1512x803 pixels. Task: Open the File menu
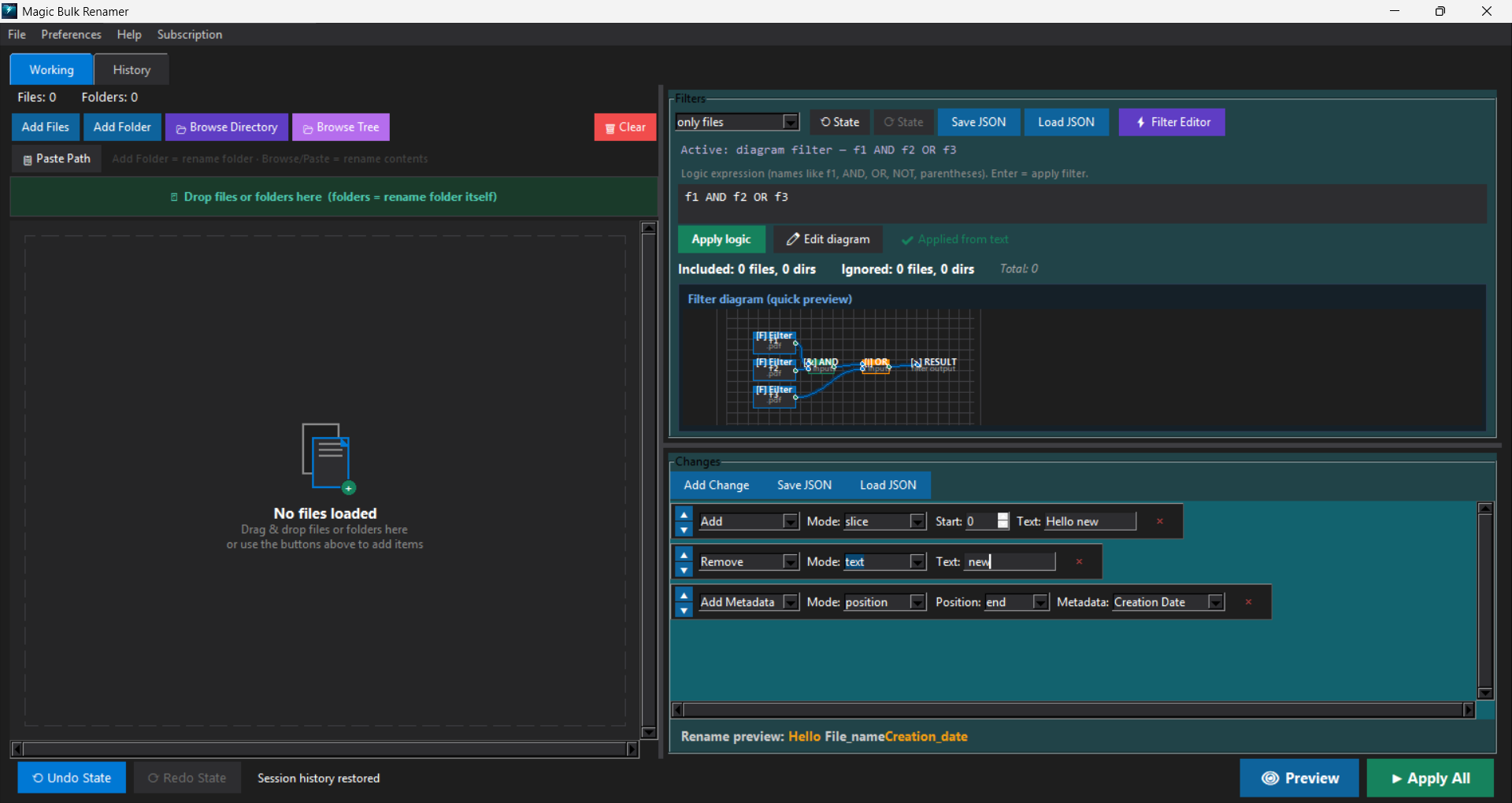tap(17, 35)
